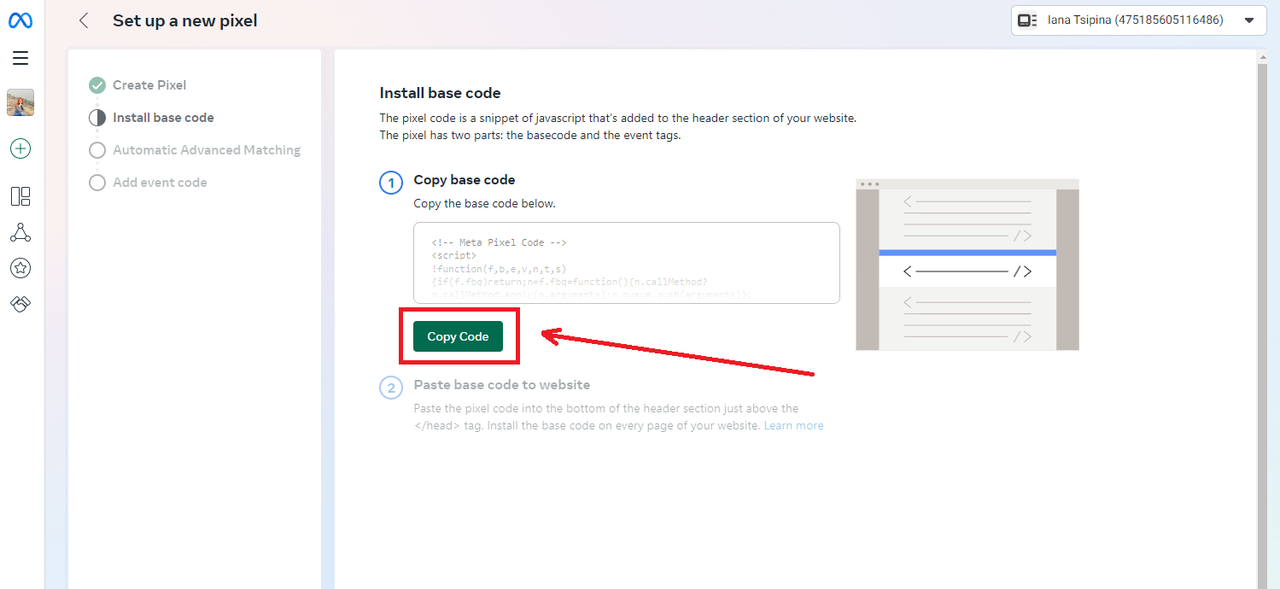
Task: Click the vertical scrollbar on the right
Action: pyautogui.click(x=1260, y=320)
